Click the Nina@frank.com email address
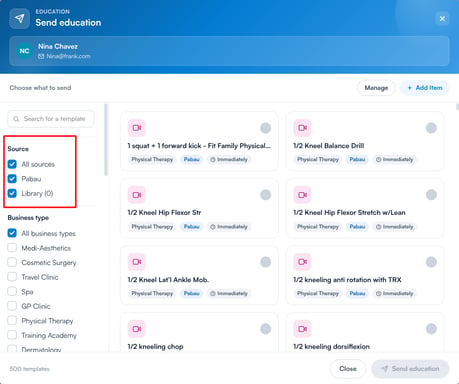459x384 pixels. 68,56
